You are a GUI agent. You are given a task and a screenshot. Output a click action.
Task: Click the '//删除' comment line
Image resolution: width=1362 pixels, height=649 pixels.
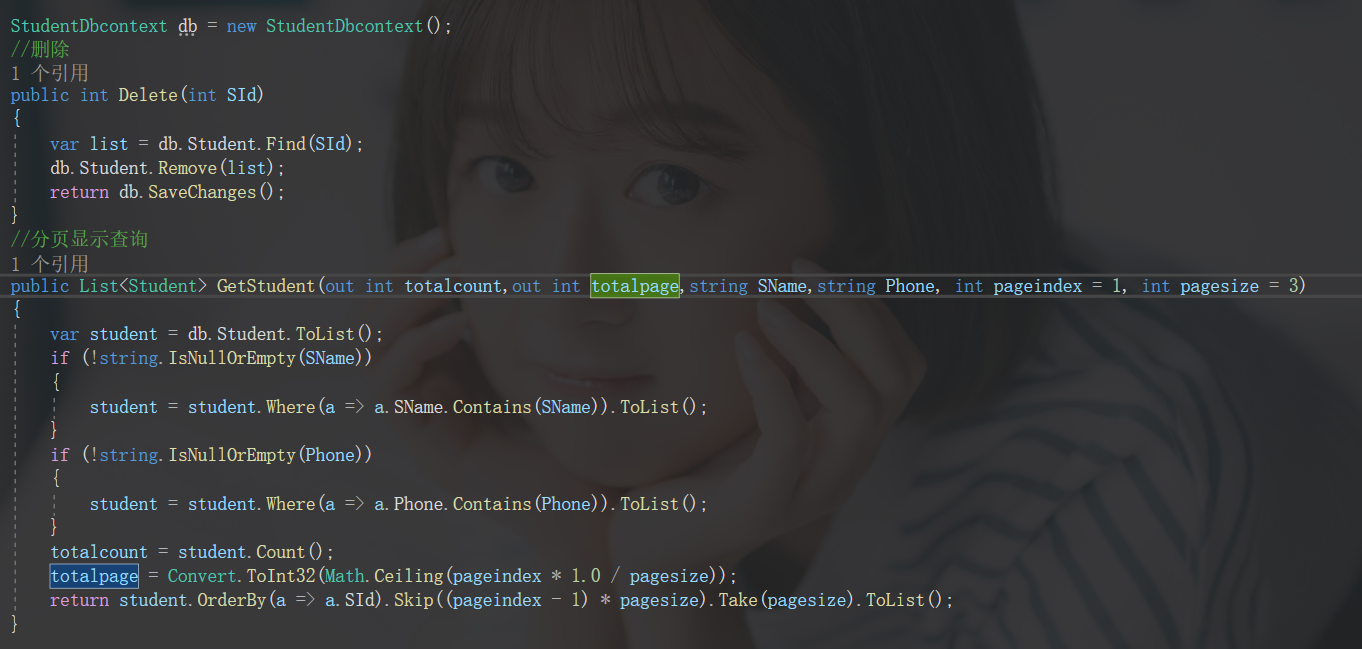pyautogui.click(x=40, y=49)
